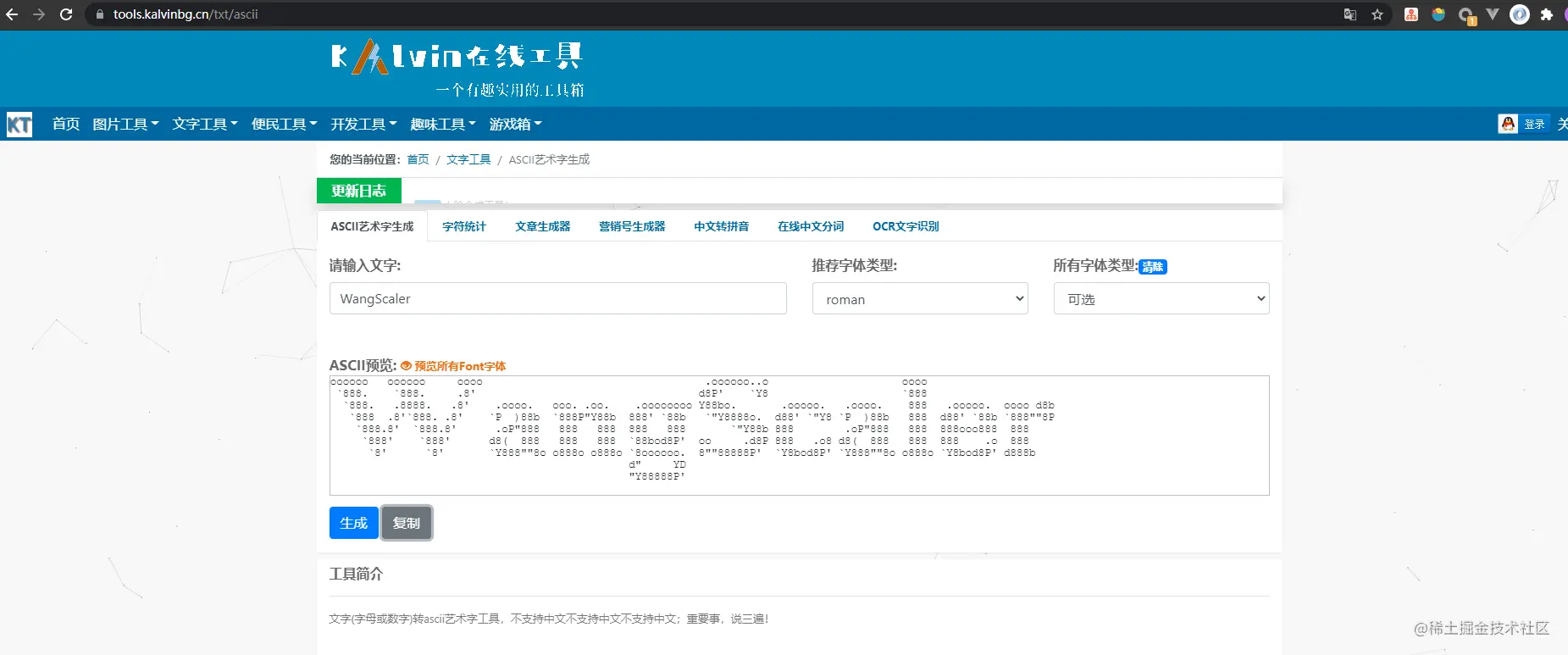Screen dimensions: 1568x655
Task: Click inside the ASCII preview textarea
Action: point(799,436)
